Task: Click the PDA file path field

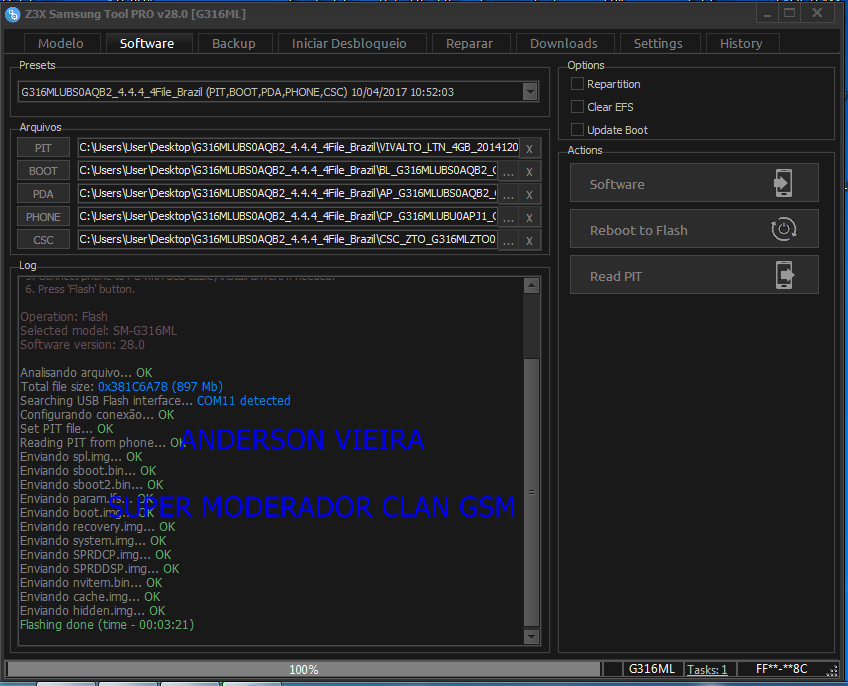Action: pos(288,194)
